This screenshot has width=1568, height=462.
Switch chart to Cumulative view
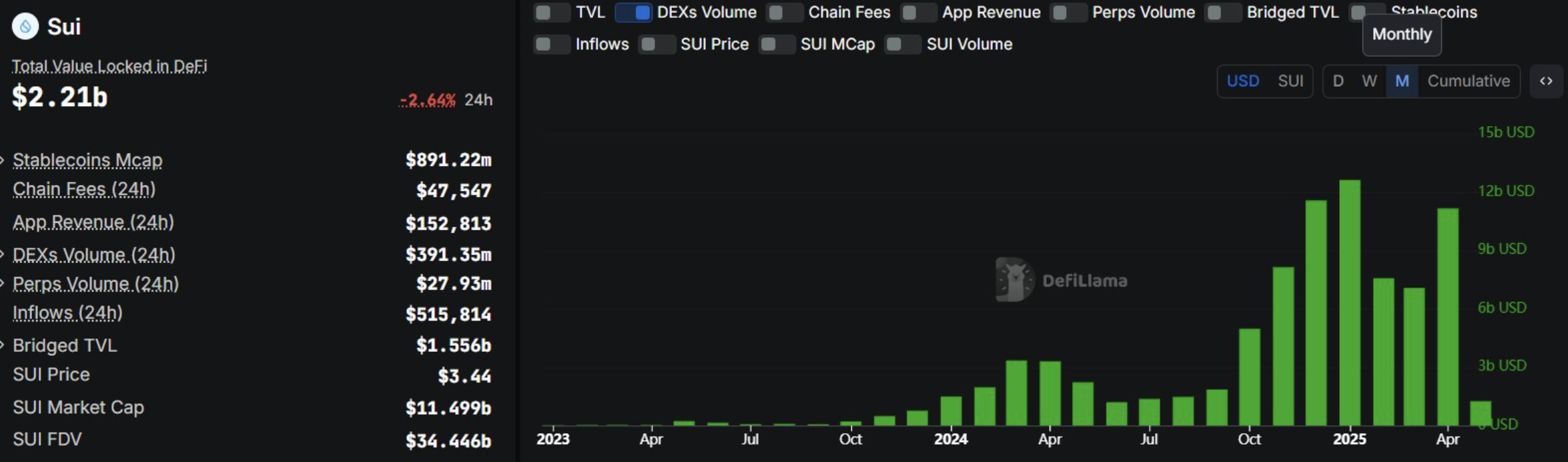tap(1469, 81)
